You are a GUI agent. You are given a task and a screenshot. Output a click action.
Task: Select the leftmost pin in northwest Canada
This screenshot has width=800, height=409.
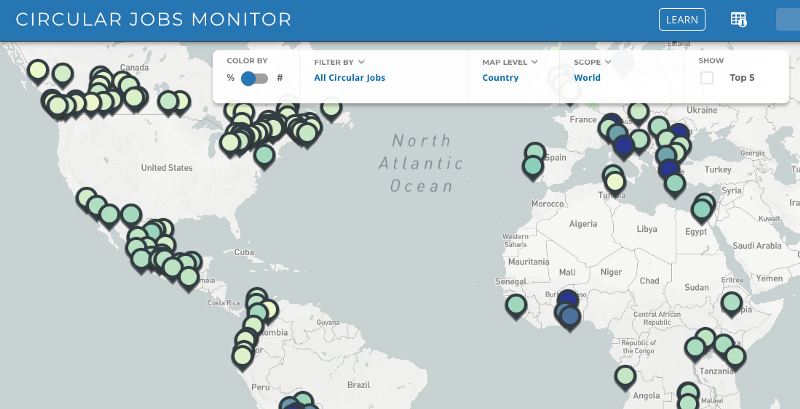tap(38, 70)
